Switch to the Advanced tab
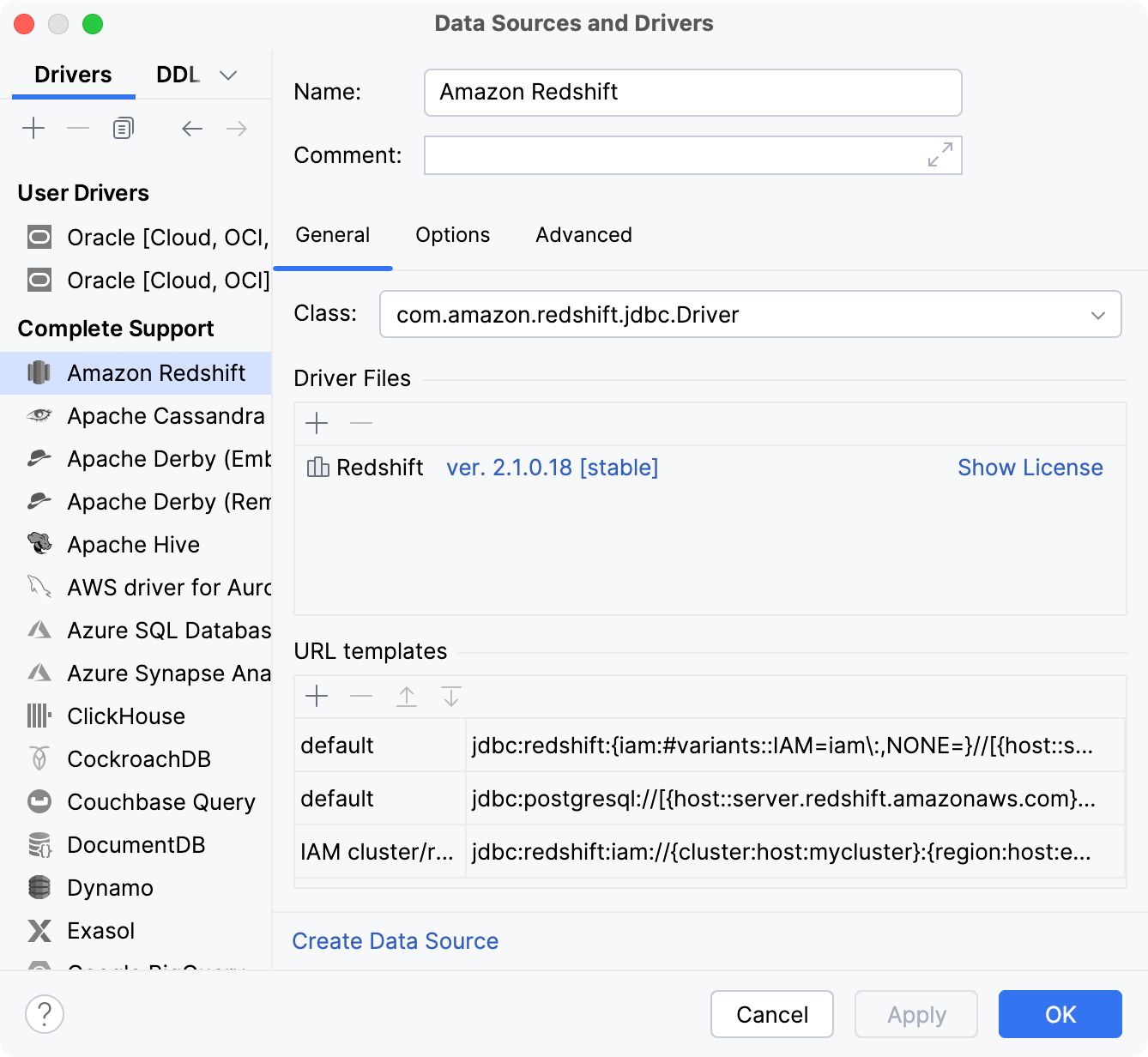The height and width of the screenshot is (1057, 1148). click(x=583, y=235)
